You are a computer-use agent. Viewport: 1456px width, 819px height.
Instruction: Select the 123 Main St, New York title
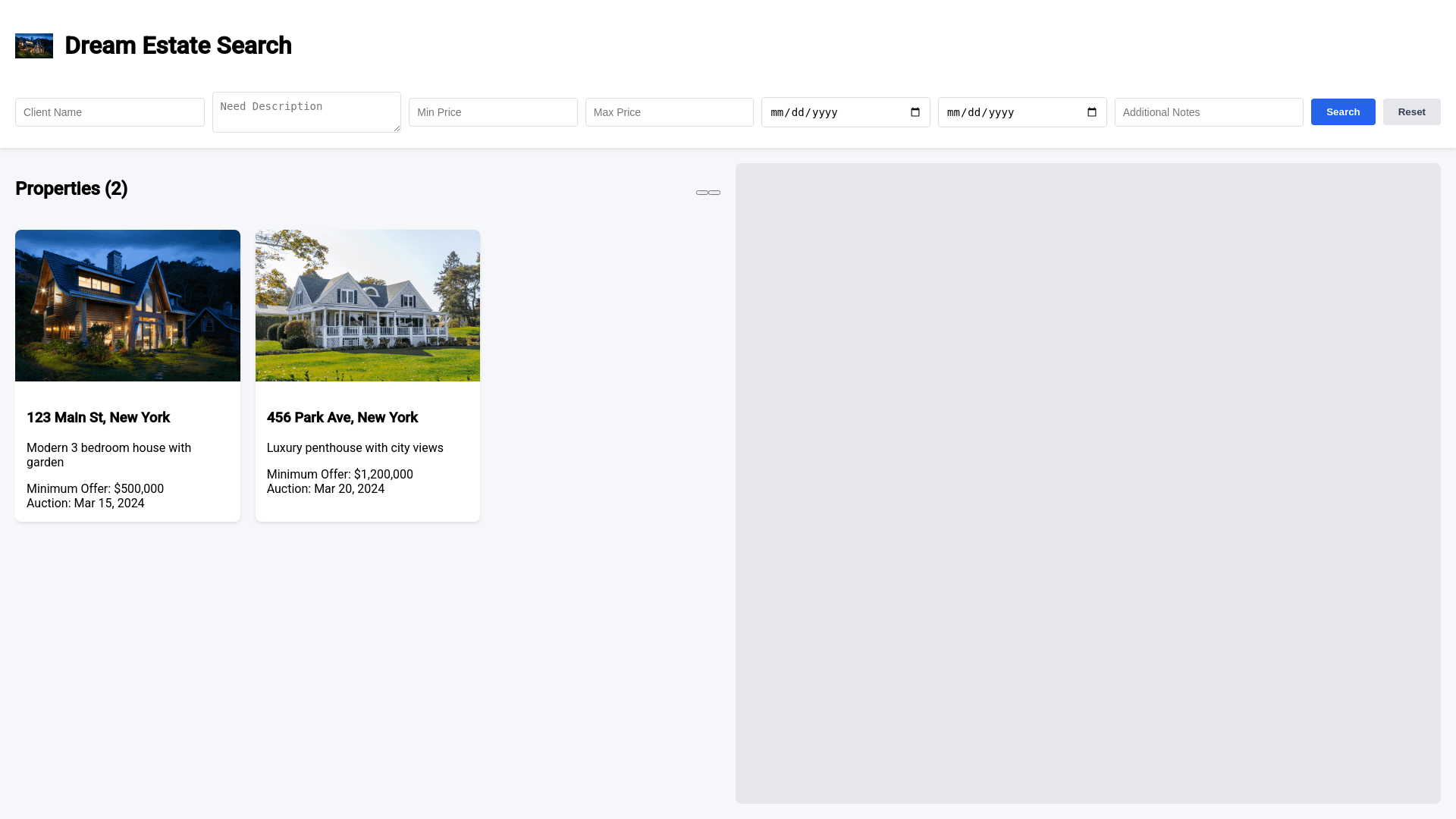click(99, 418)
